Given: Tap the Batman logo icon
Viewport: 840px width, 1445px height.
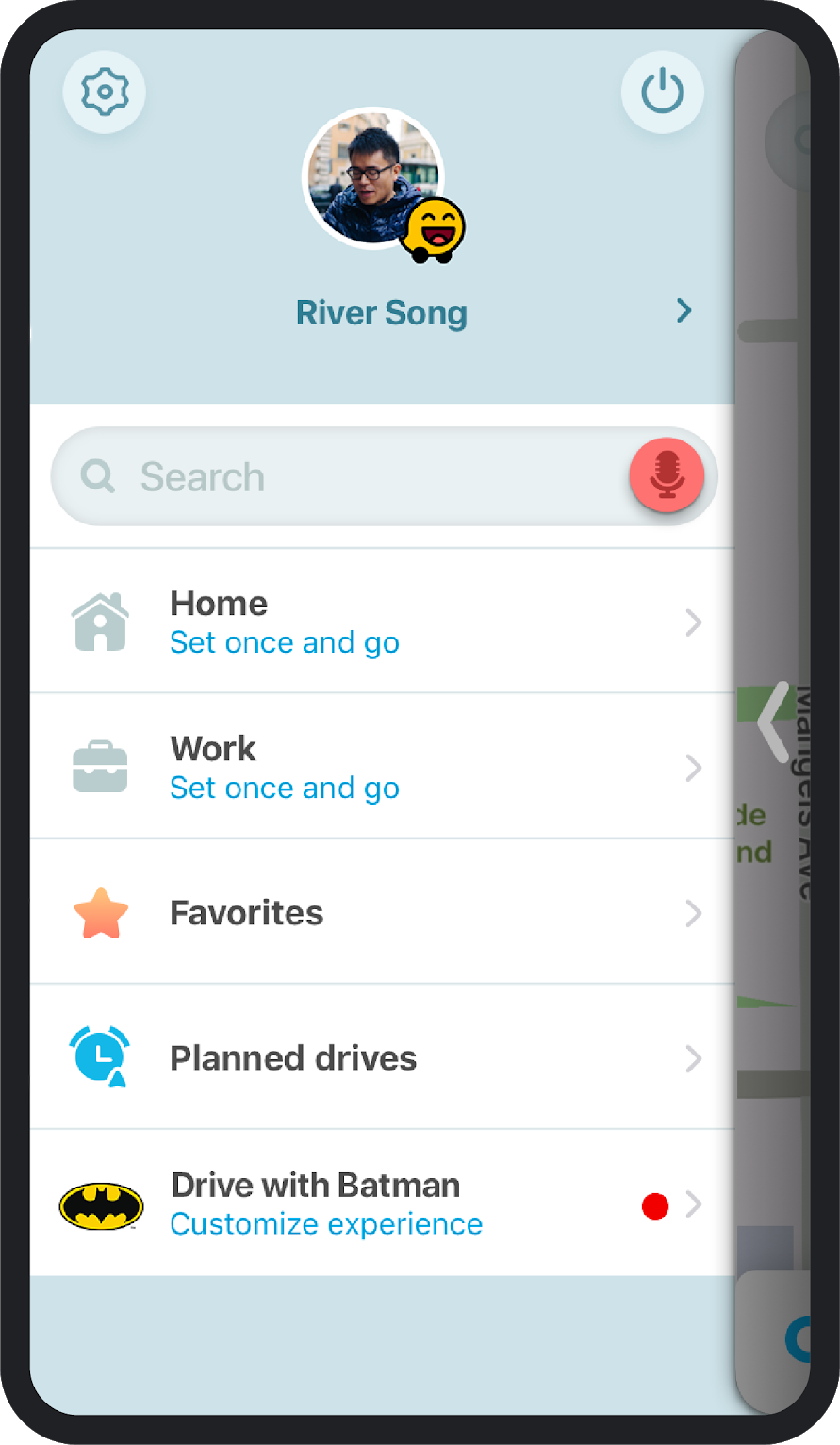Looking at the screenshot, I should [101, 1204].
